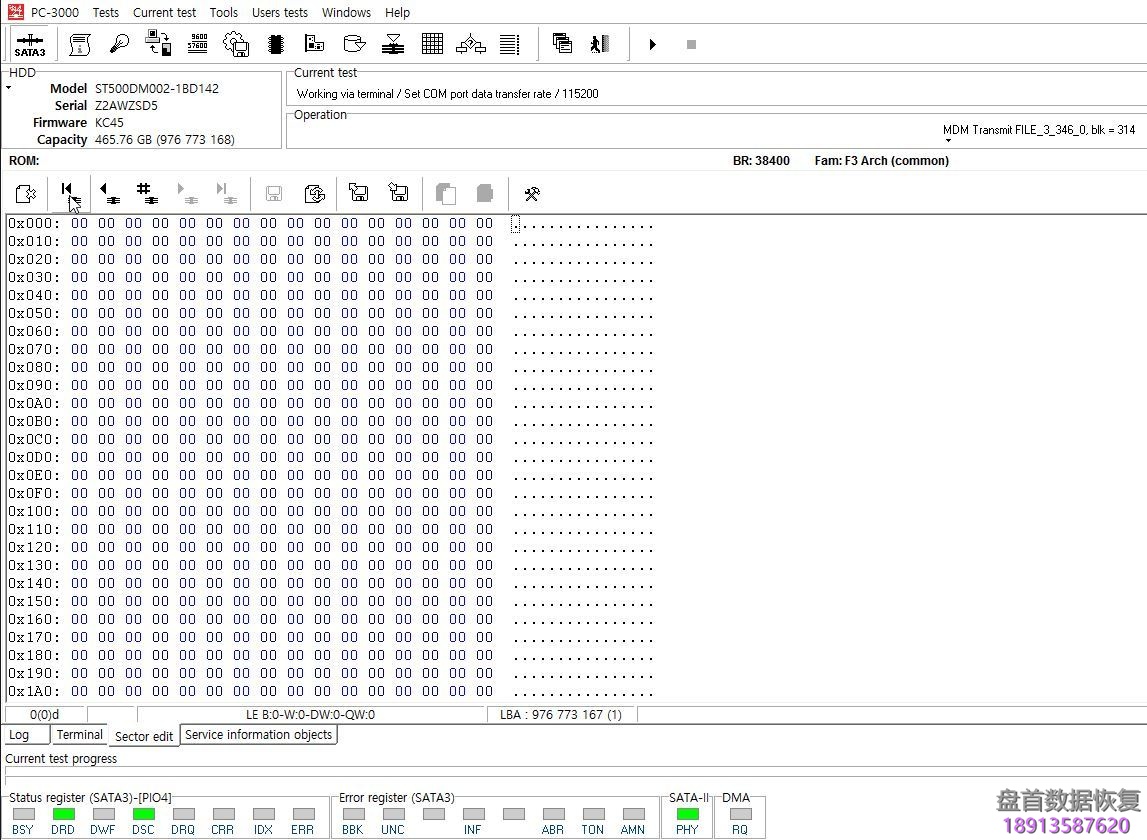Switch to the Terminal tab
Screen dimensions: 1147x840
click(79, 734)
